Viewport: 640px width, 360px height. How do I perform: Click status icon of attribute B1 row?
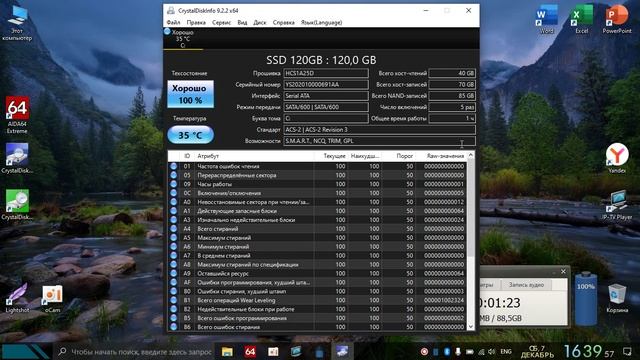pyautogui.click(x=173, y=300)
